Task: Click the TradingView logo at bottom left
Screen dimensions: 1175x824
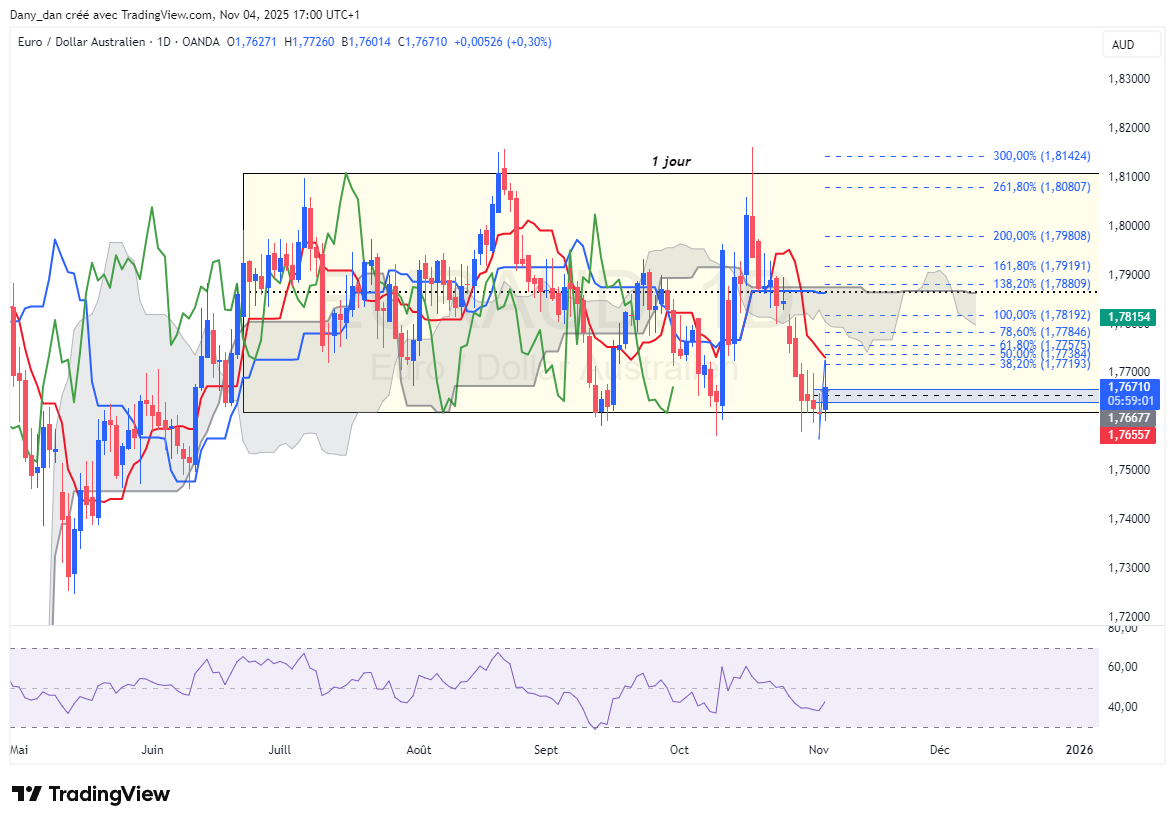Action: point(91,794)
